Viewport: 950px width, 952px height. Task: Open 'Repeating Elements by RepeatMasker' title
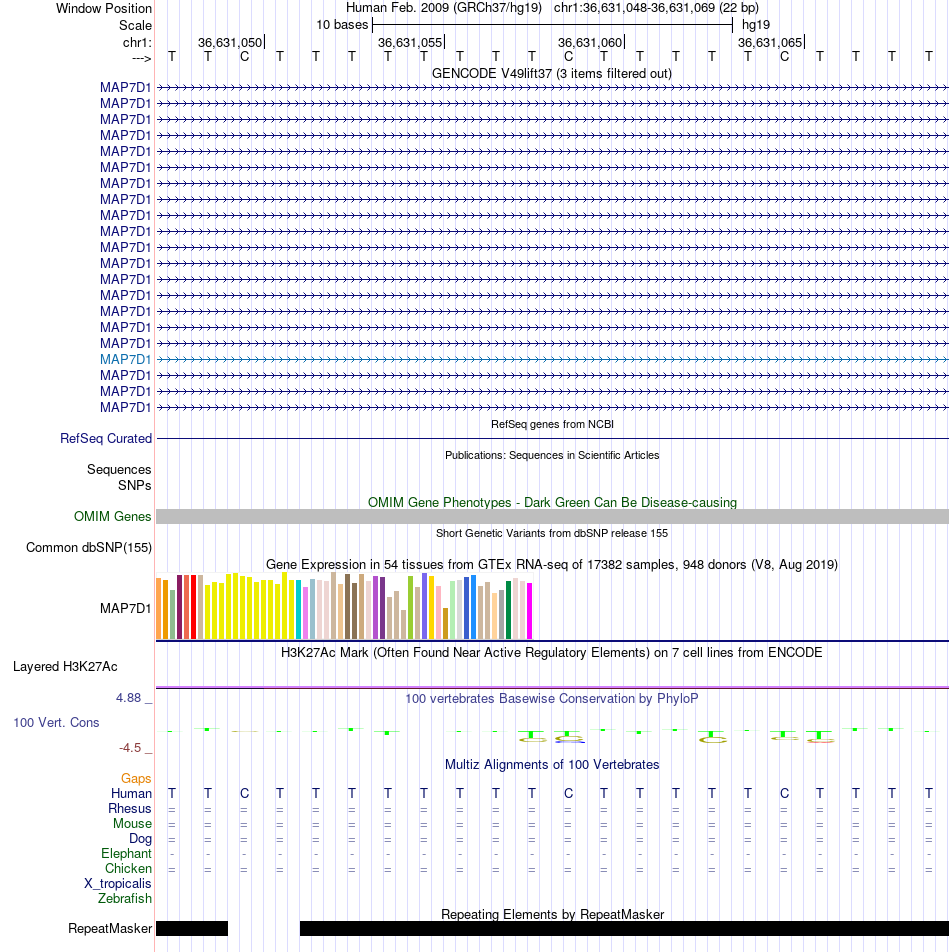tap(552, 915)
